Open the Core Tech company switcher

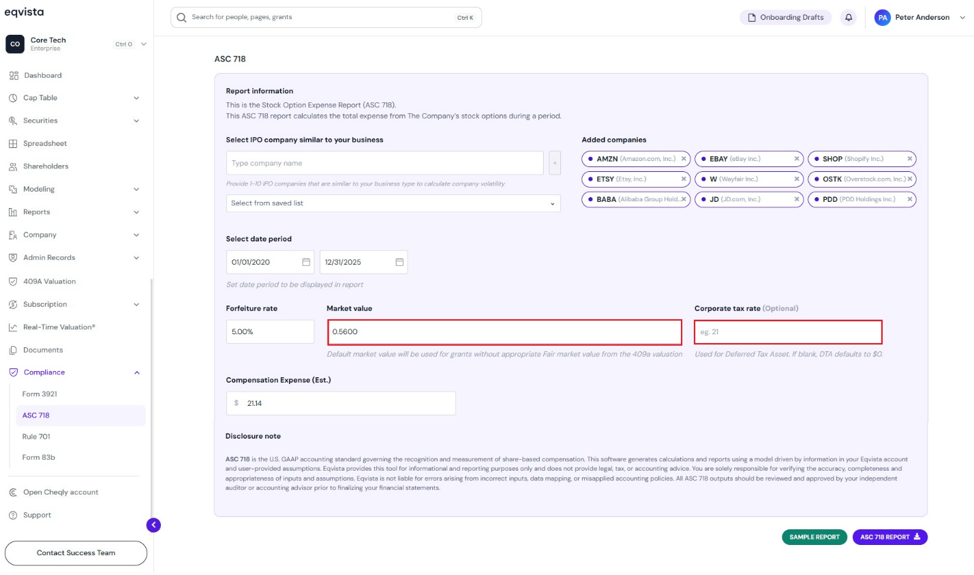coord(76,44)
